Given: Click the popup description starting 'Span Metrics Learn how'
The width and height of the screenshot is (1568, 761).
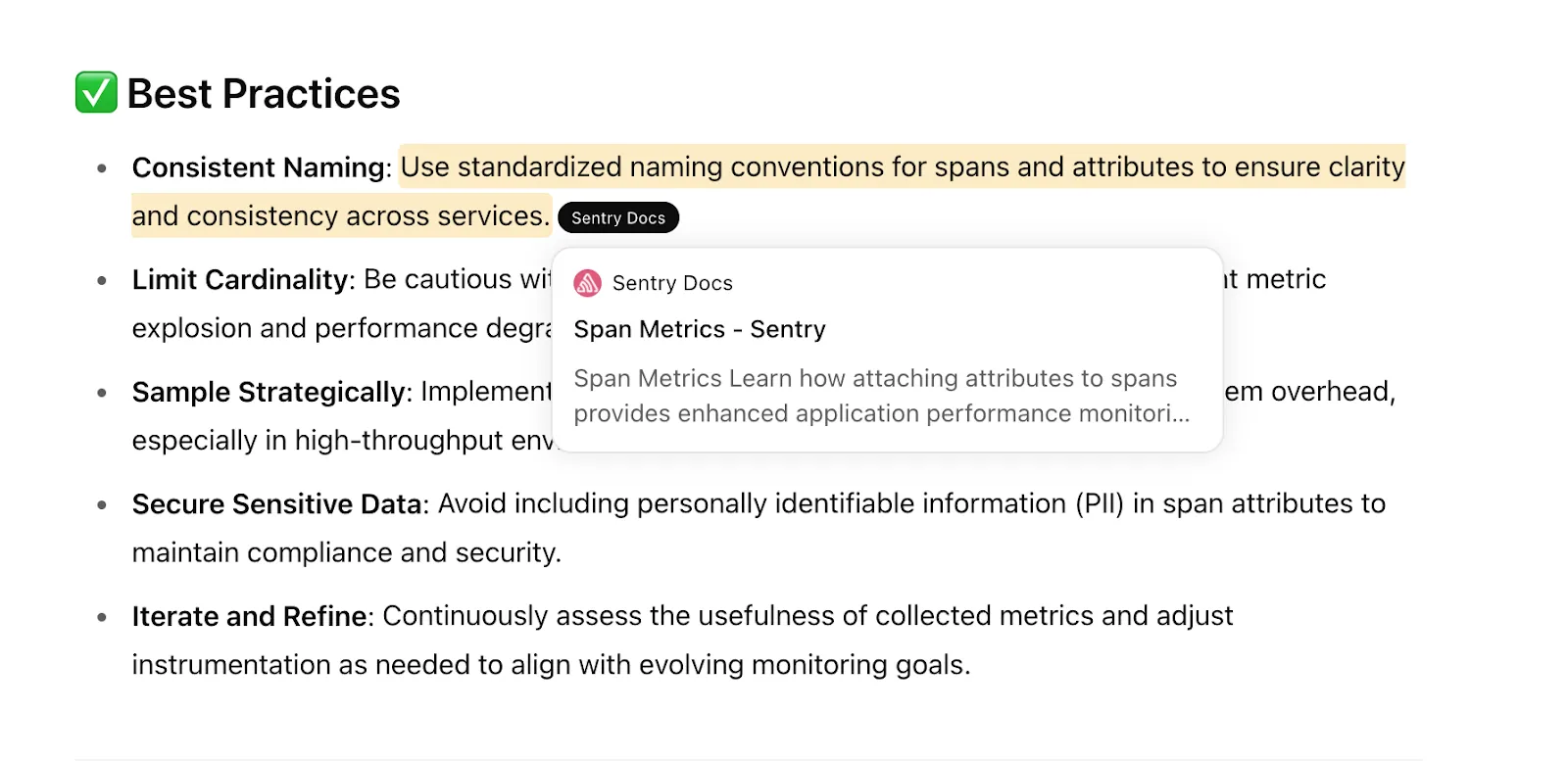Looking at the screenshot, I should click(881, 396).
